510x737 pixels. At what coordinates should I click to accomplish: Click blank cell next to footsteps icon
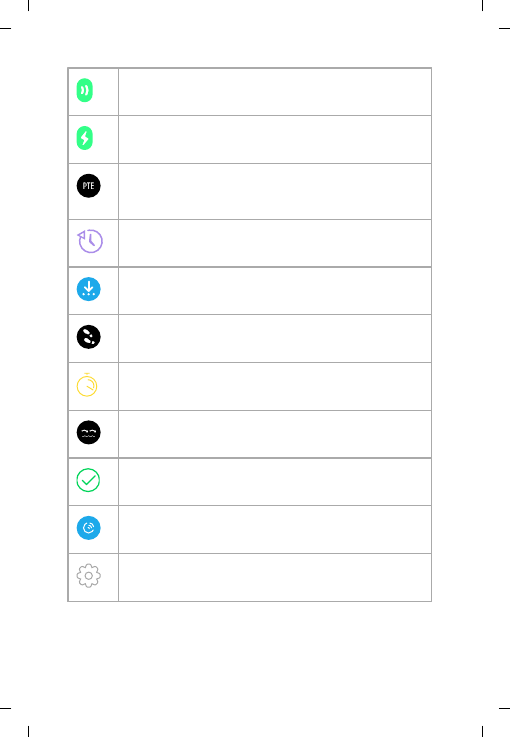click(275, 339)
